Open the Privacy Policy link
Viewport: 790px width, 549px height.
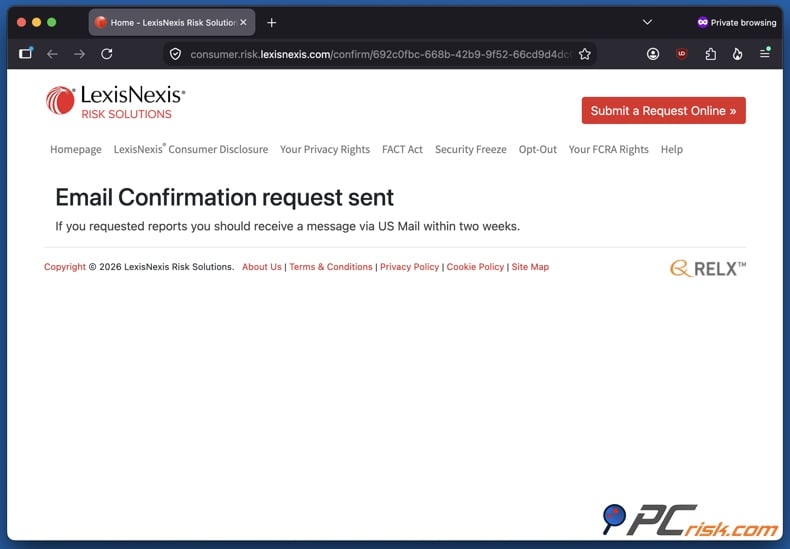pyautogui.click(x=409, y=267)
